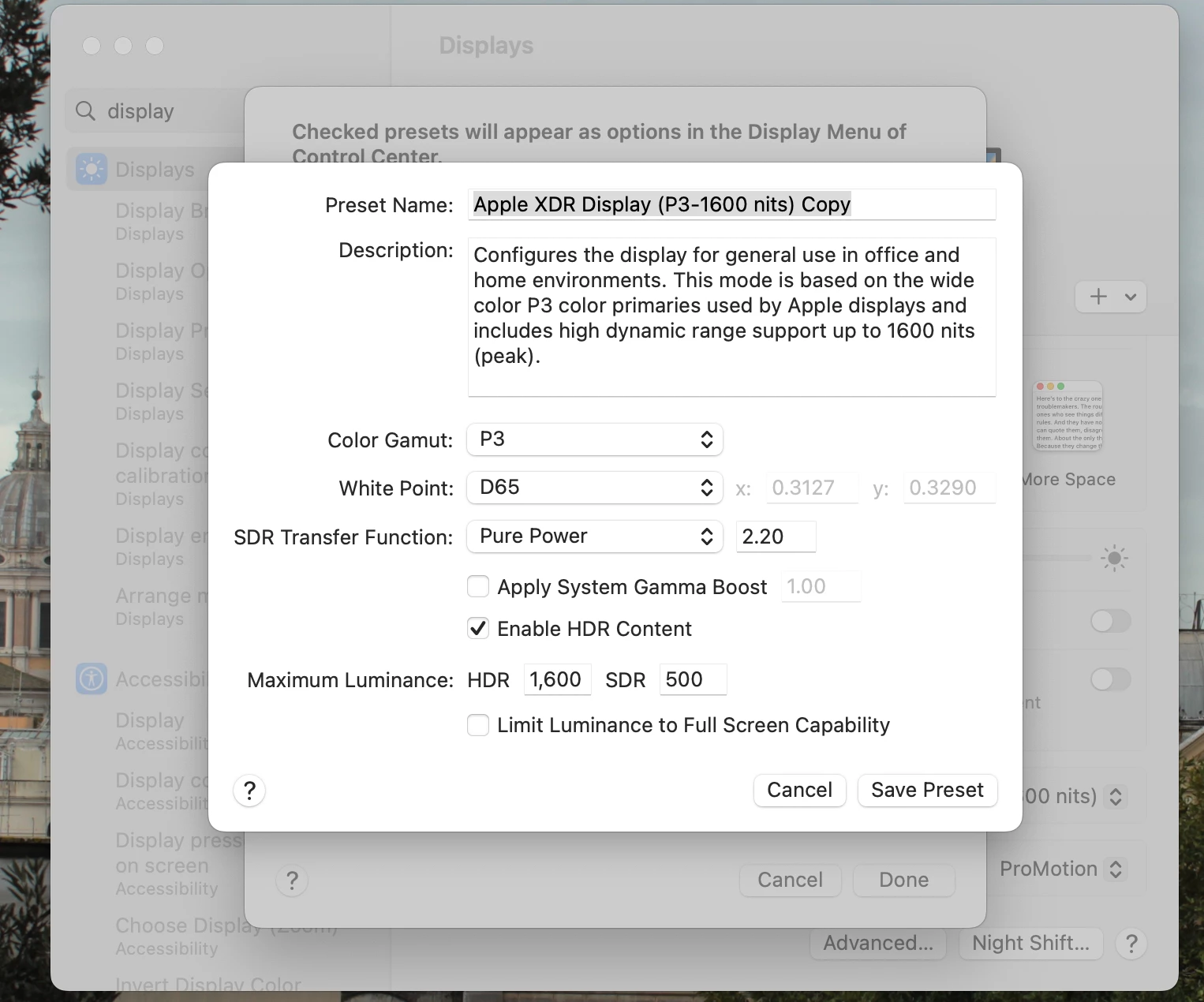Image resolution: width=1204 pixels, height=1002 pixels.
Task: Click the help button beside the Done dialog
Action: [x=292, y=880]
